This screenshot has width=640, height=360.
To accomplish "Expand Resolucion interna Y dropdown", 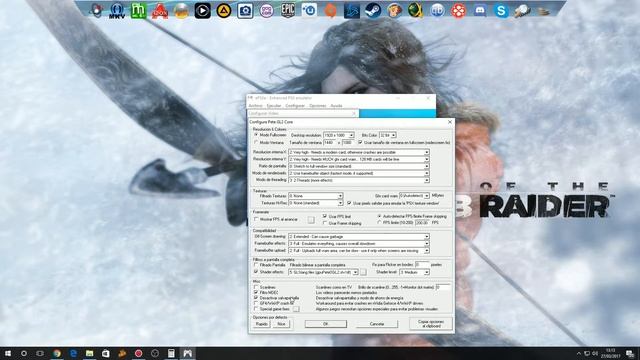I will 359,159.
